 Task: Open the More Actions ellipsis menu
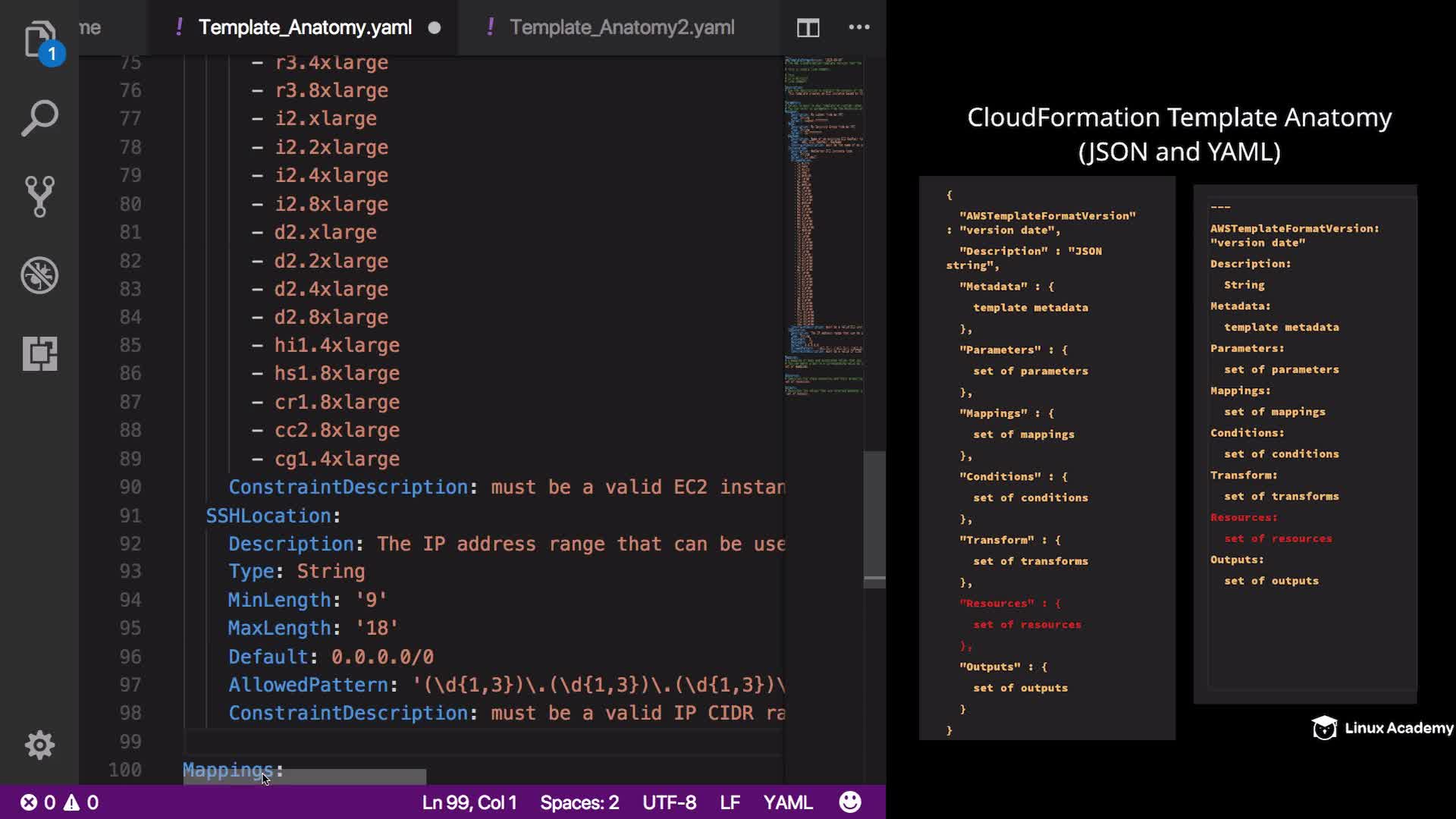tap(858, 28)
